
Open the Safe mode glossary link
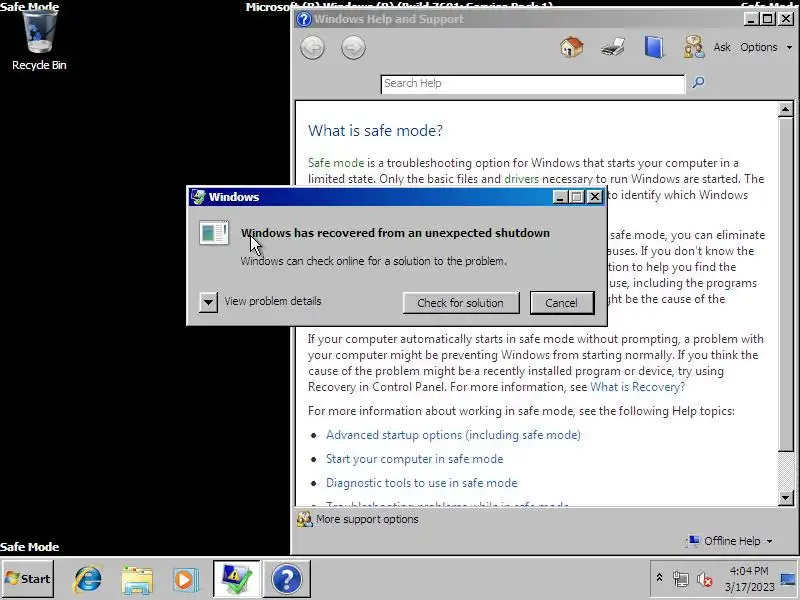tap(336, 163)
